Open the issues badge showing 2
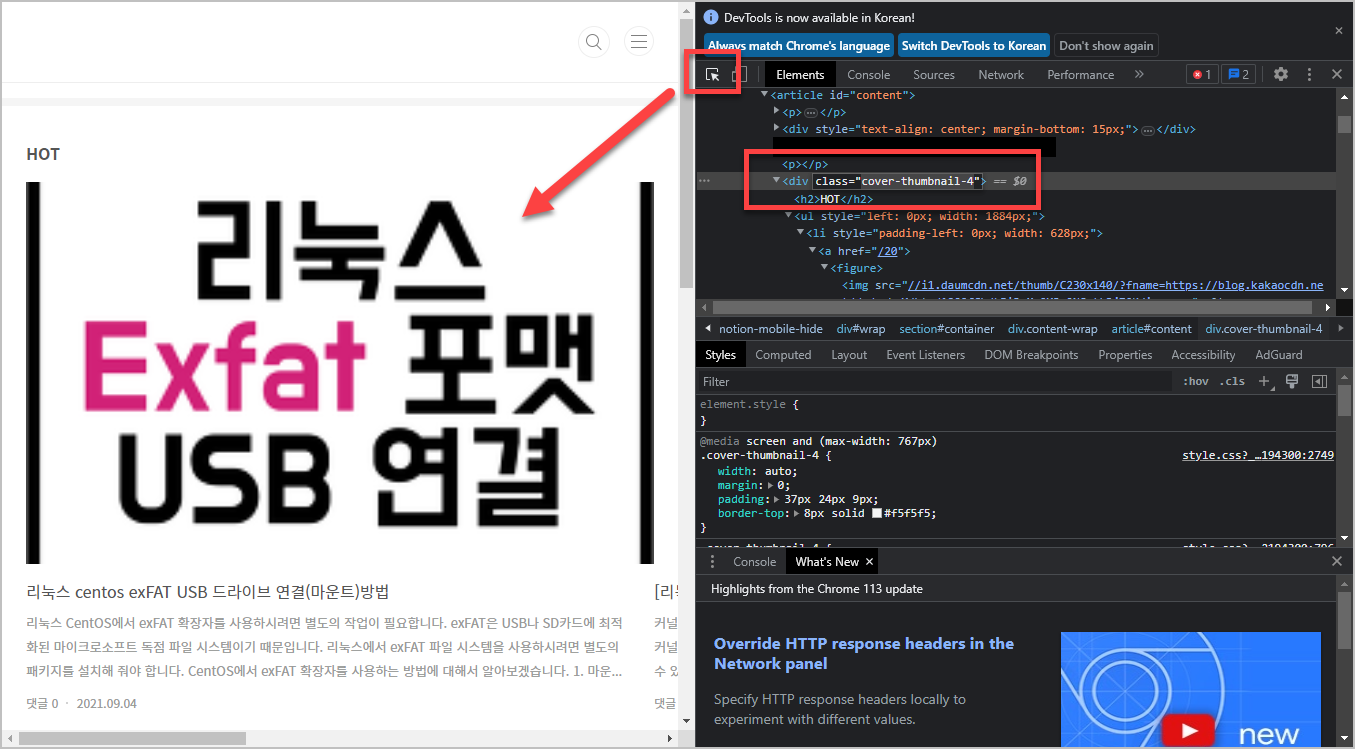The height and width of the screenshot is (749, 1355). point(1239,74)
